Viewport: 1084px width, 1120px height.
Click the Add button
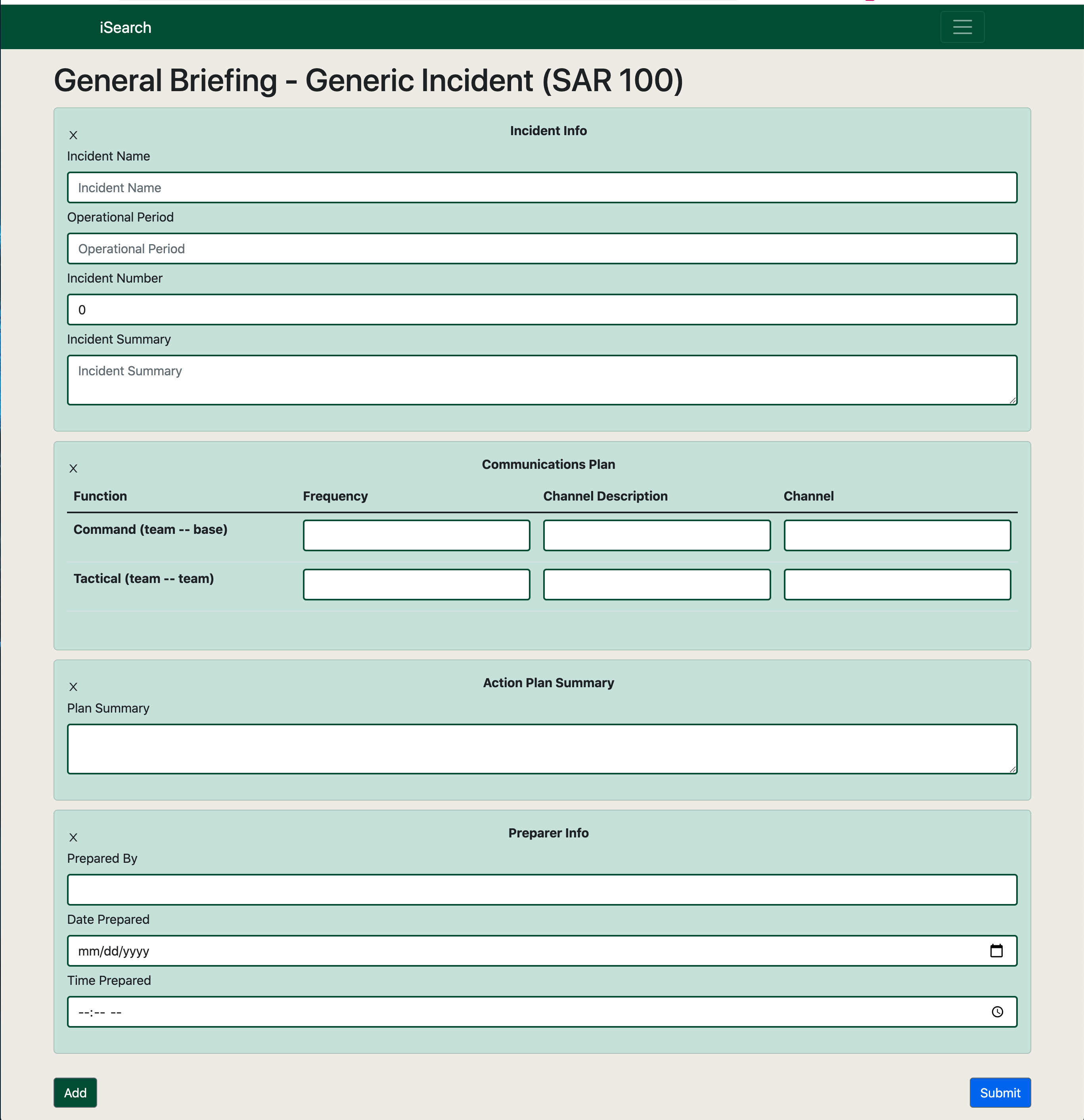[75, 1092]
